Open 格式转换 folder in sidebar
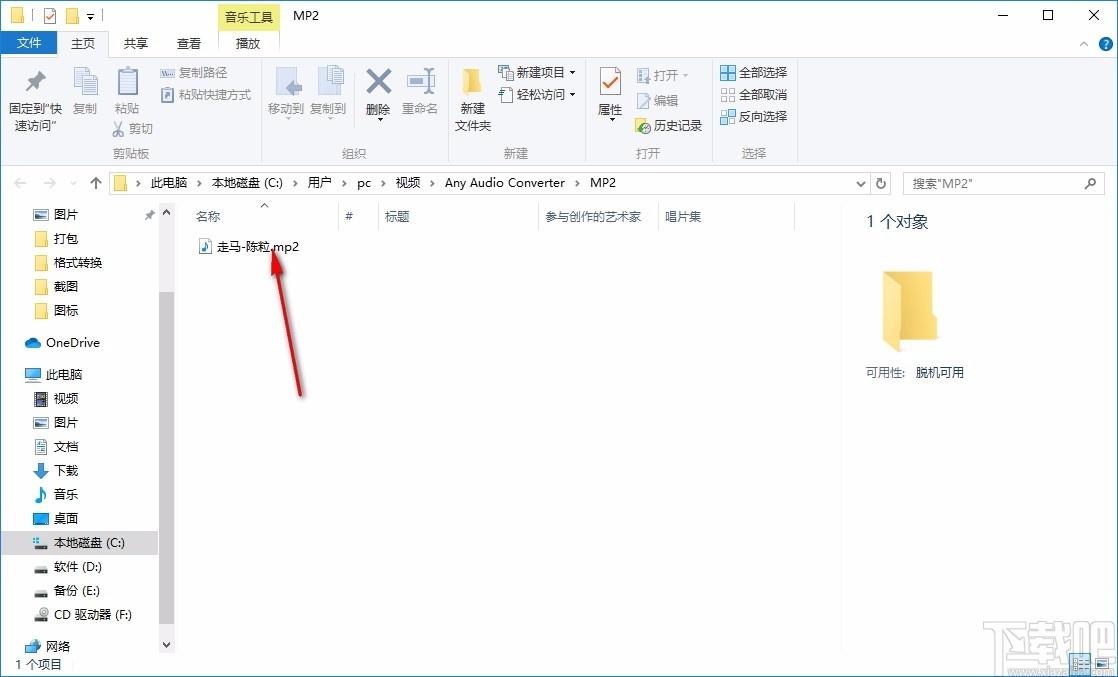The width and height of the screenshot is (1118, 677). [68, 263]
